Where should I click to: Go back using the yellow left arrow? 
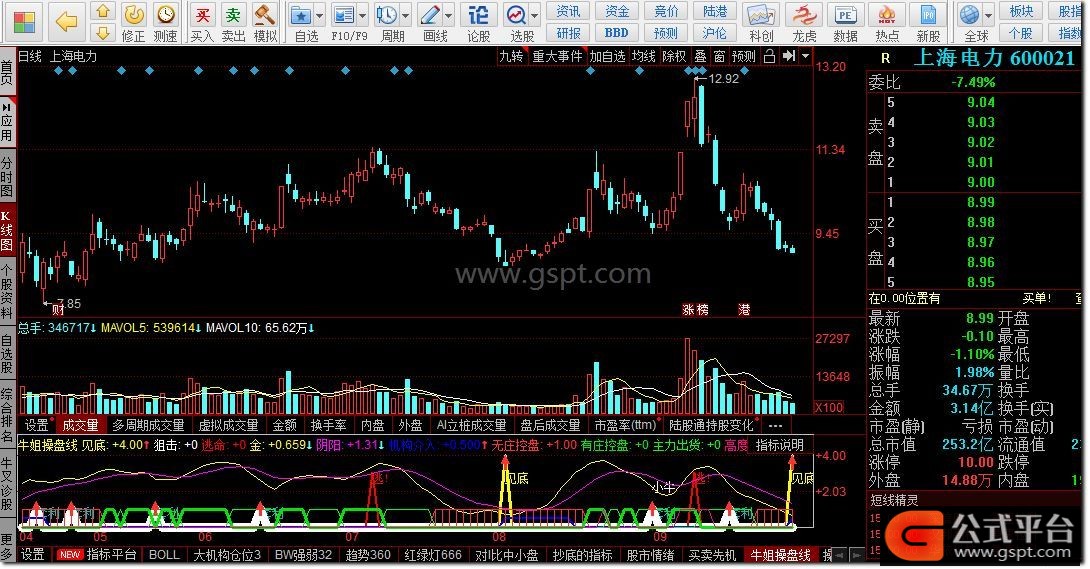(66, 22)
